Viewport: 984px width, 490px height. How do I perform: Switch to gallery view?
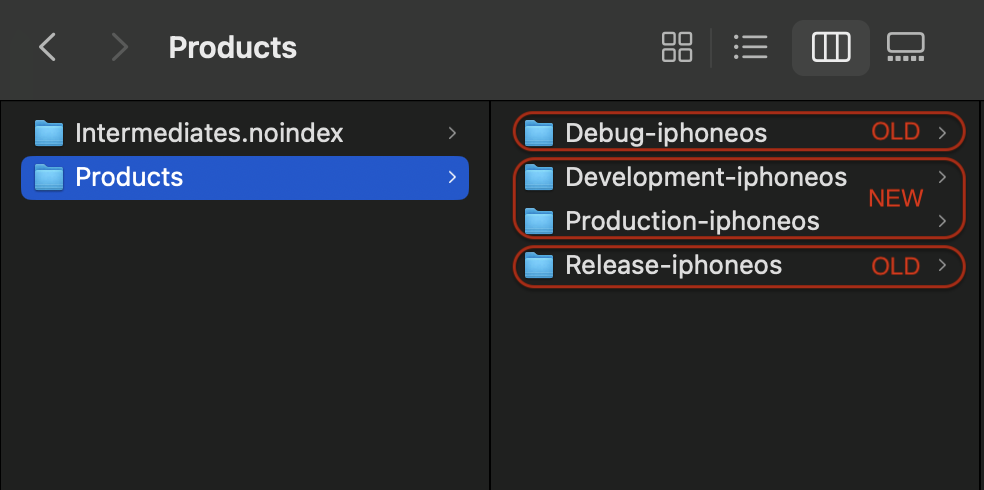[x=906, y=47]
